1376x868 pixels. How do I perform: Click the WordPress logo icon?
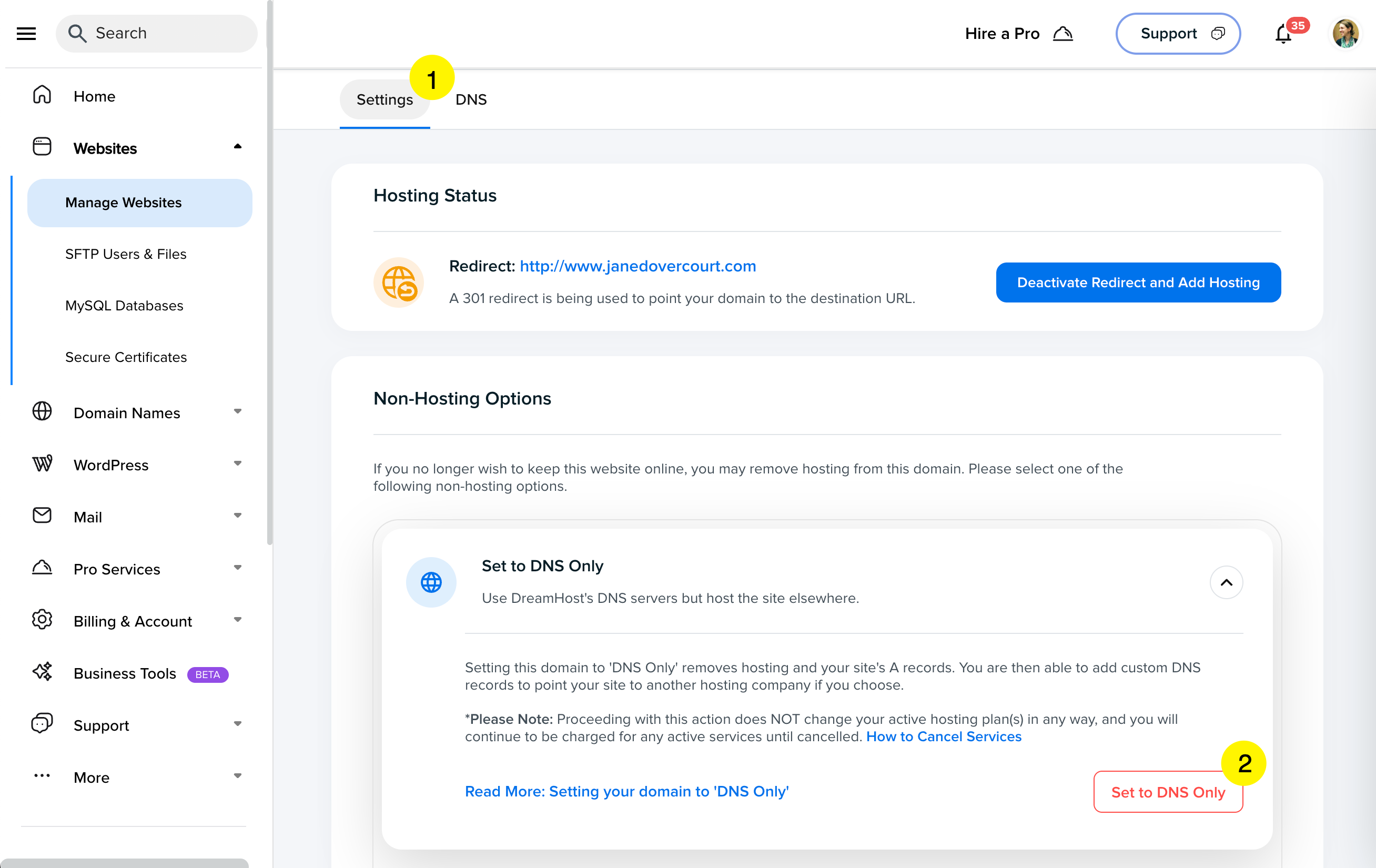[42, 463]
